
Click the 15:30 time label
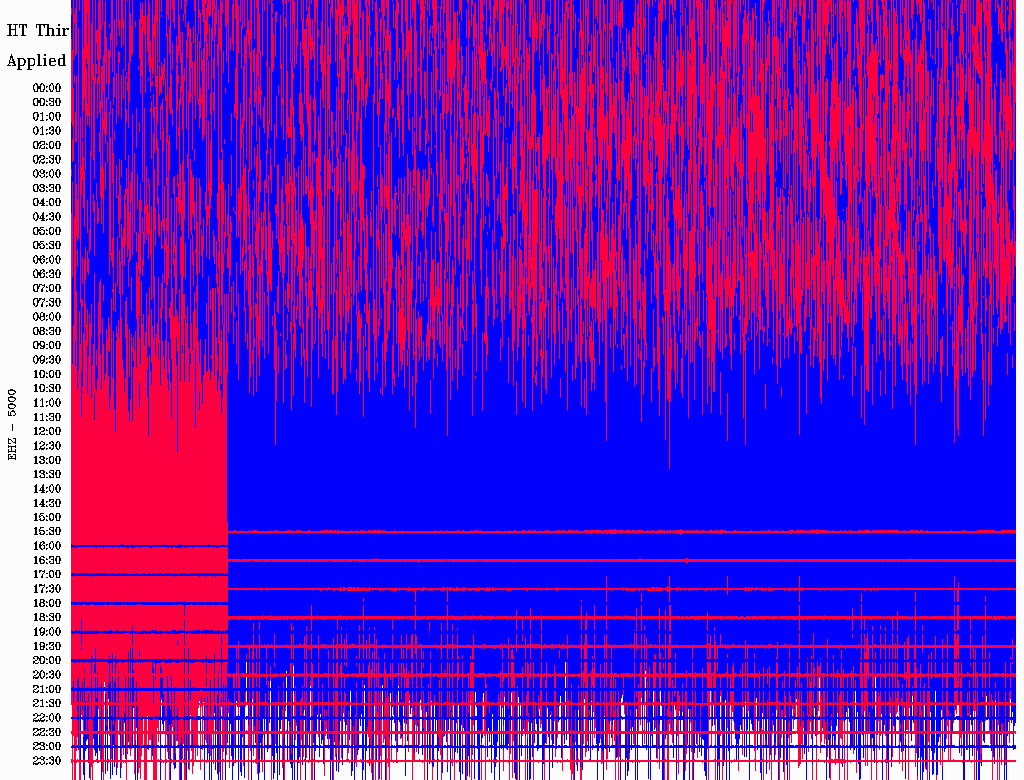pyautogui.click(x=47, y=532)
